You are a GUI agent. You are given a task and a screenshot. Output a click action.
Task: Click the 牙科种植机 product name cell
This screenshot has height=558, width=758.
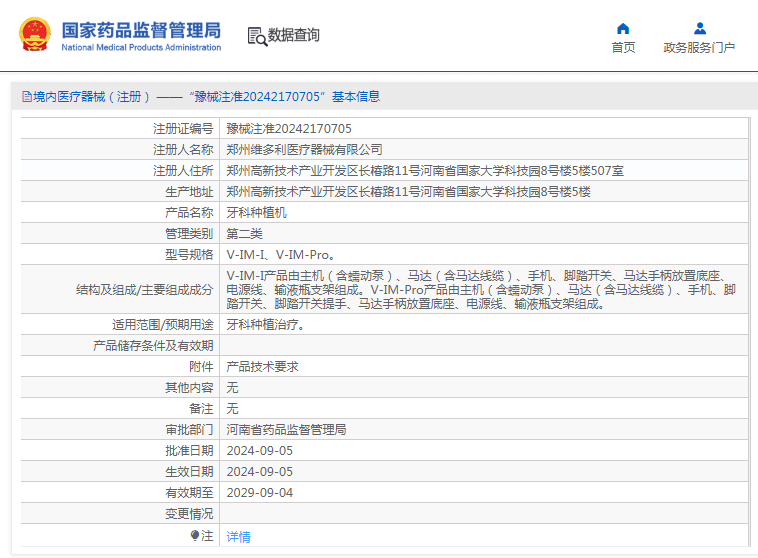pos(257,213)
